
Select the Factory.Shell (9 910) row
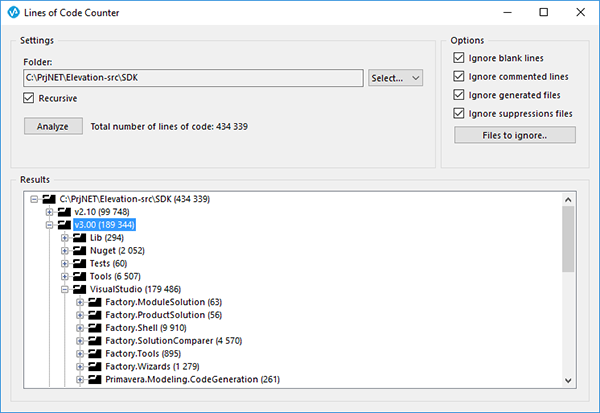[146, 328]
